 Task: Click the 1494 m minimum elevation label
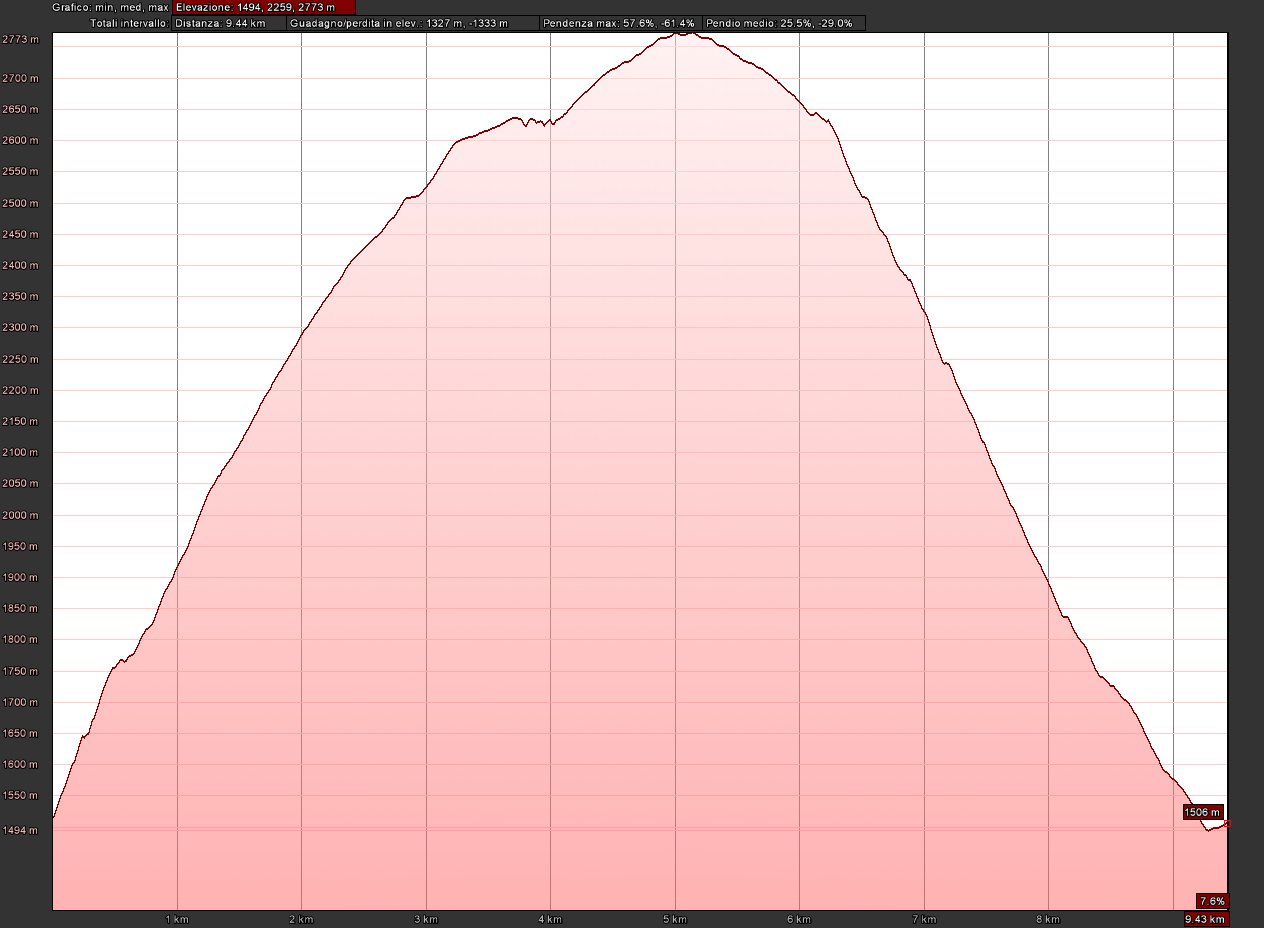click(20, 830)
